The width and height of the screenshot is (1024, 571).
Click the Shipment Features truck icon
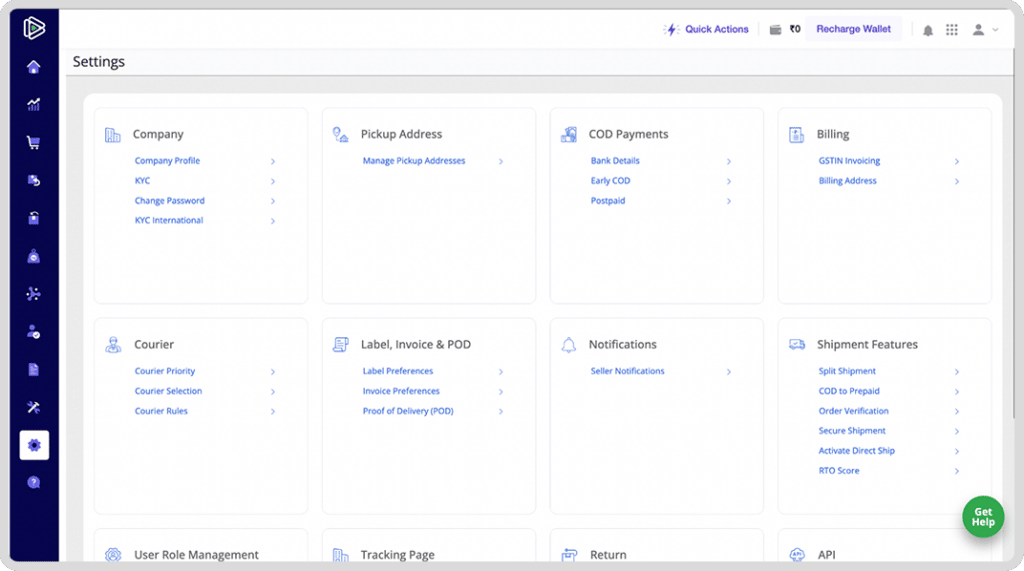point(797,344)
